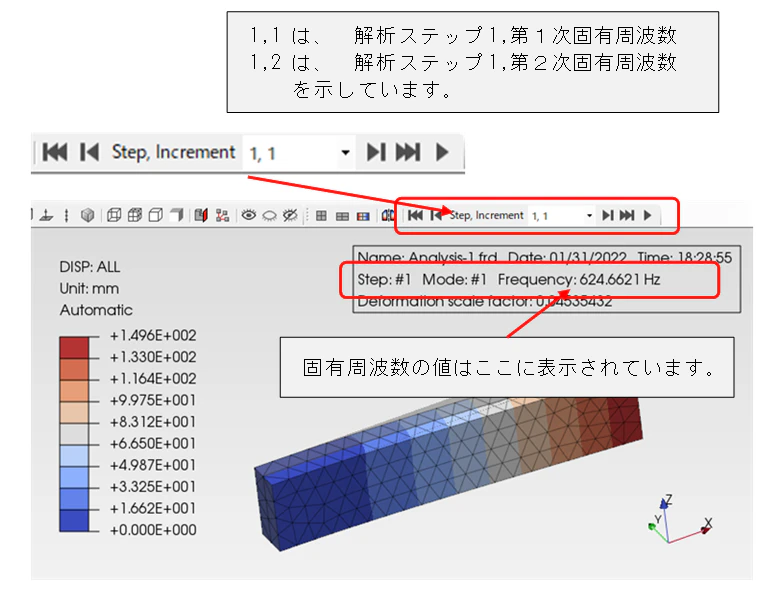Select the legend value +6.650E+001
The width and height of the screenshot is (763, 590).
point(153,443)
